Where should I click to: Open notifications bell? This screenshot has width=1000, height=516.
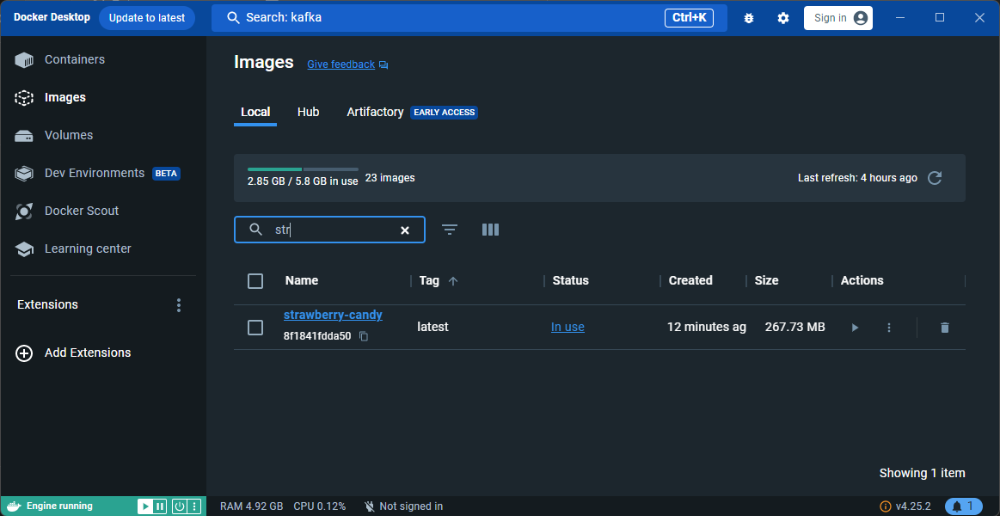pos(964,506)
